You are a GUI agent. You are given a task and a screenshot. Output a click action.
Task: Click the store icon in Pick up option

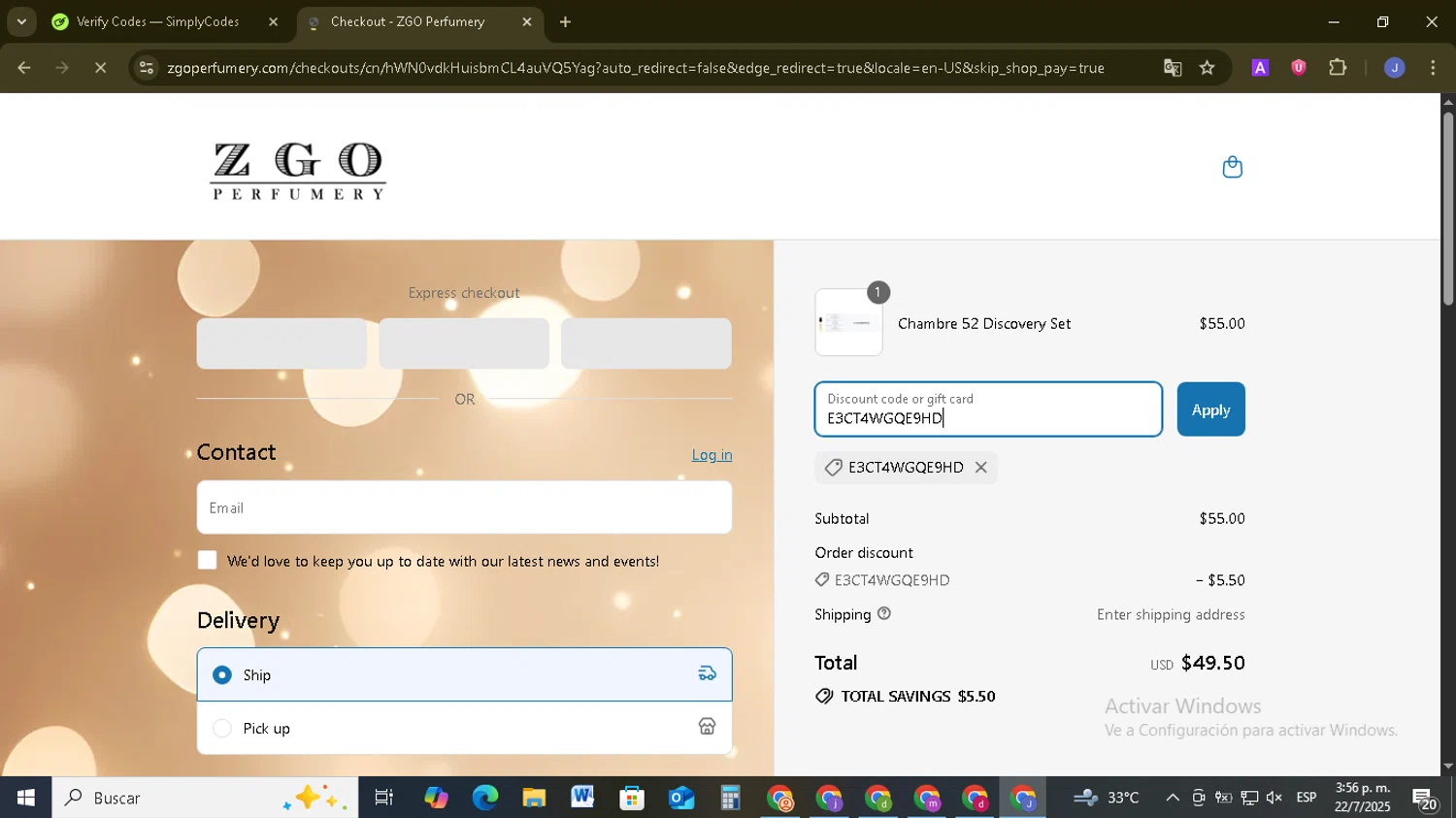point(708,727)
